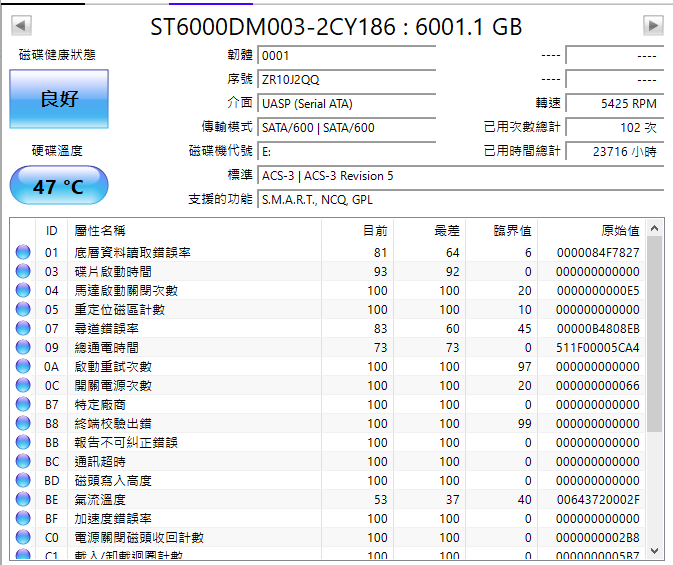This screenshot has width=673, height=565.
Task: Click the 良好 health status button
Action: coord(59,99)
